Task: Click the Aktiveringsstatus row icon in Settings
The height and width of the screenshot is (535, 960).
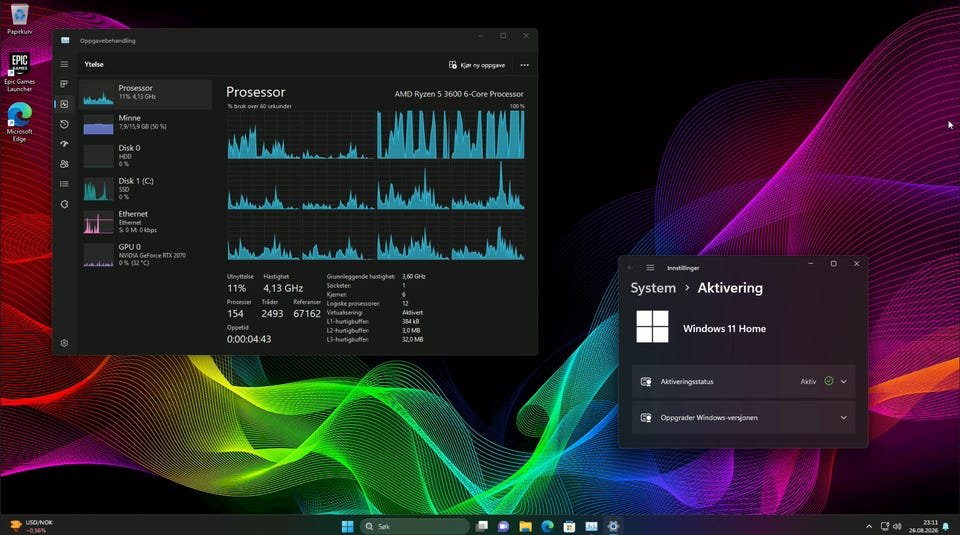Action: point(645,381)
